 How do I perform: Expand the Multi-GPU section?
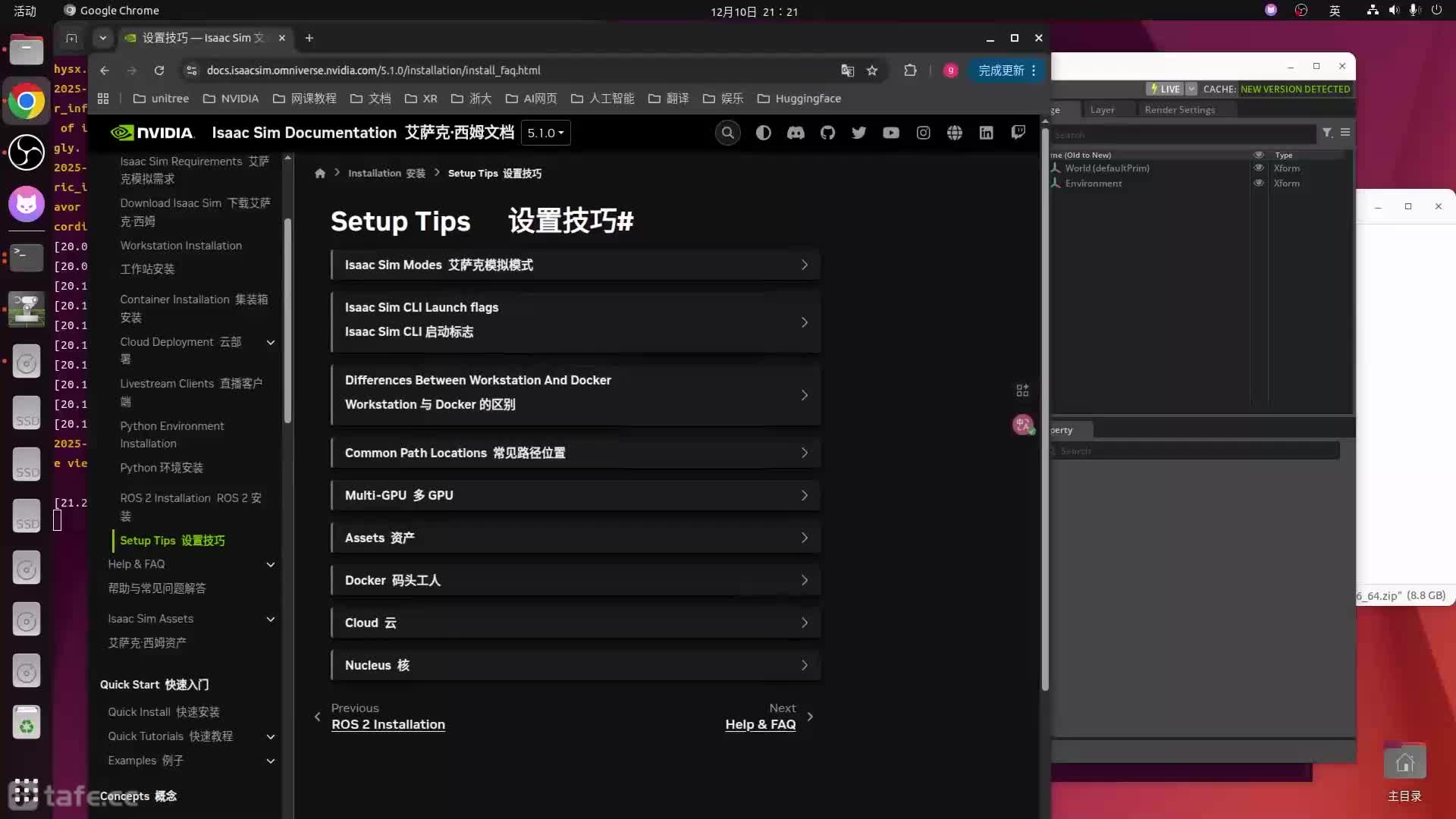pyautogui.click(x=575, y=495)
